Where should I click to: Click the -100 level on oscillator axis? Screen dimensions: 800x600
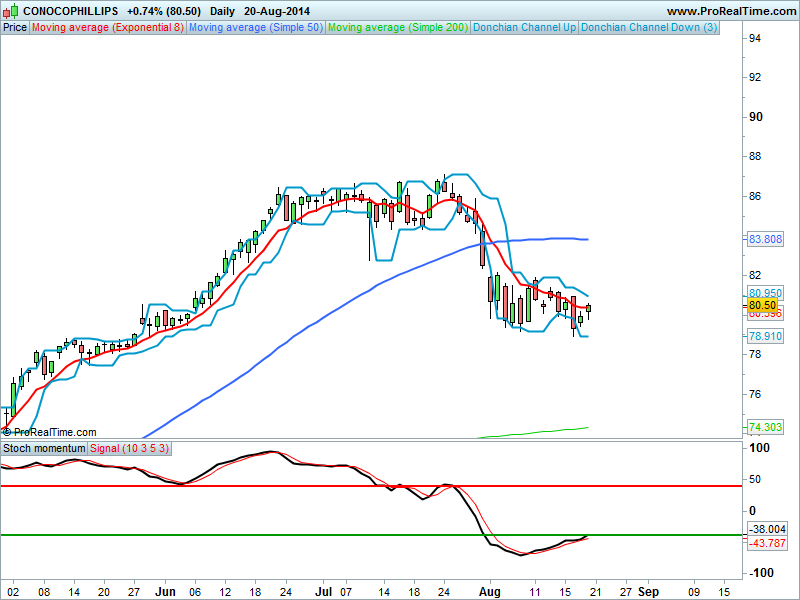[x=761, y=573]
